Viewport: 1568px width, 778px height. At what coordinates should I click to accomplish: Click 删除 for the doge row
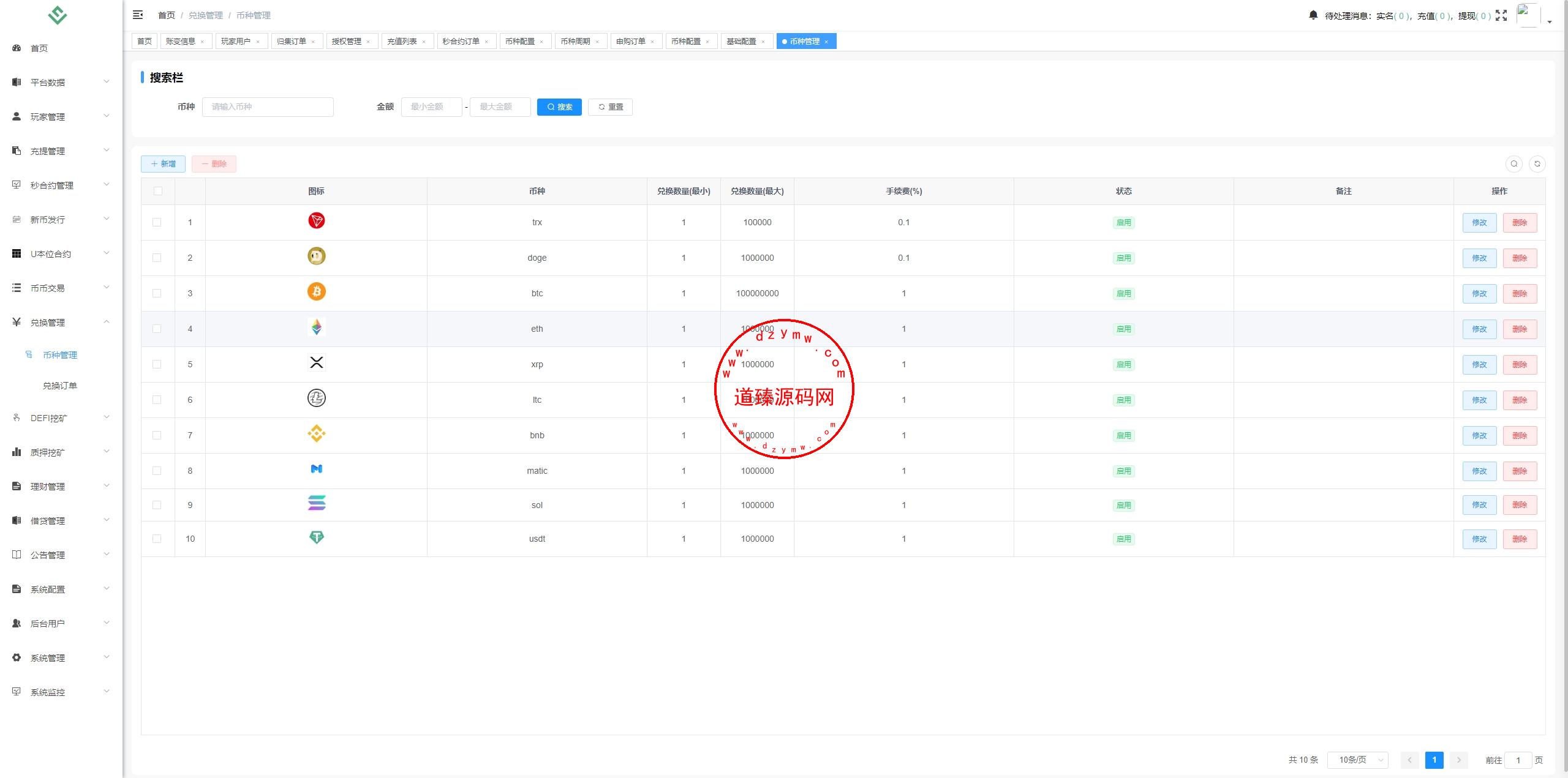tap(1520, 258)
